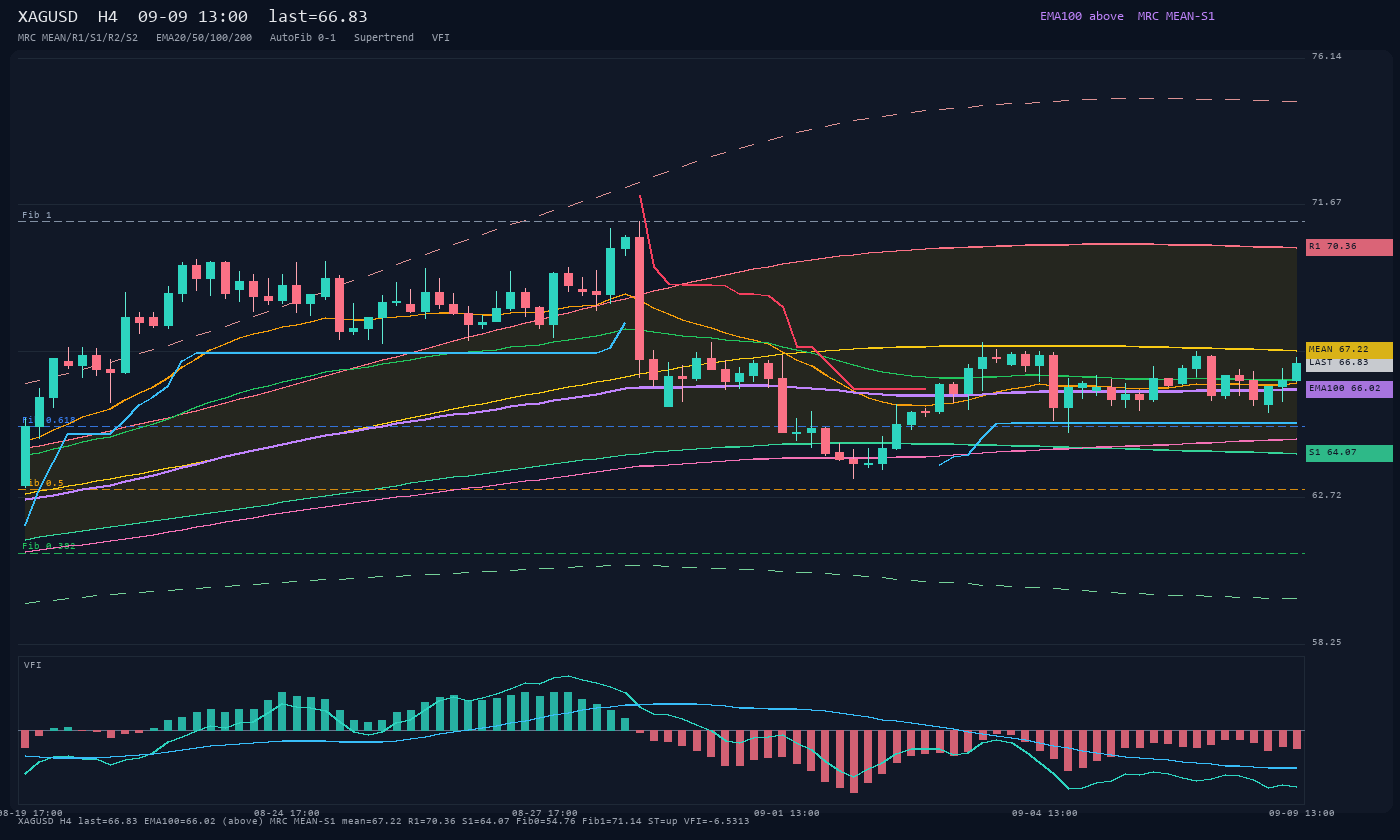Click the 09-01 13:00 time axis label
Viewport: 1400px width, 840px height.
click(x=787, y=813)
